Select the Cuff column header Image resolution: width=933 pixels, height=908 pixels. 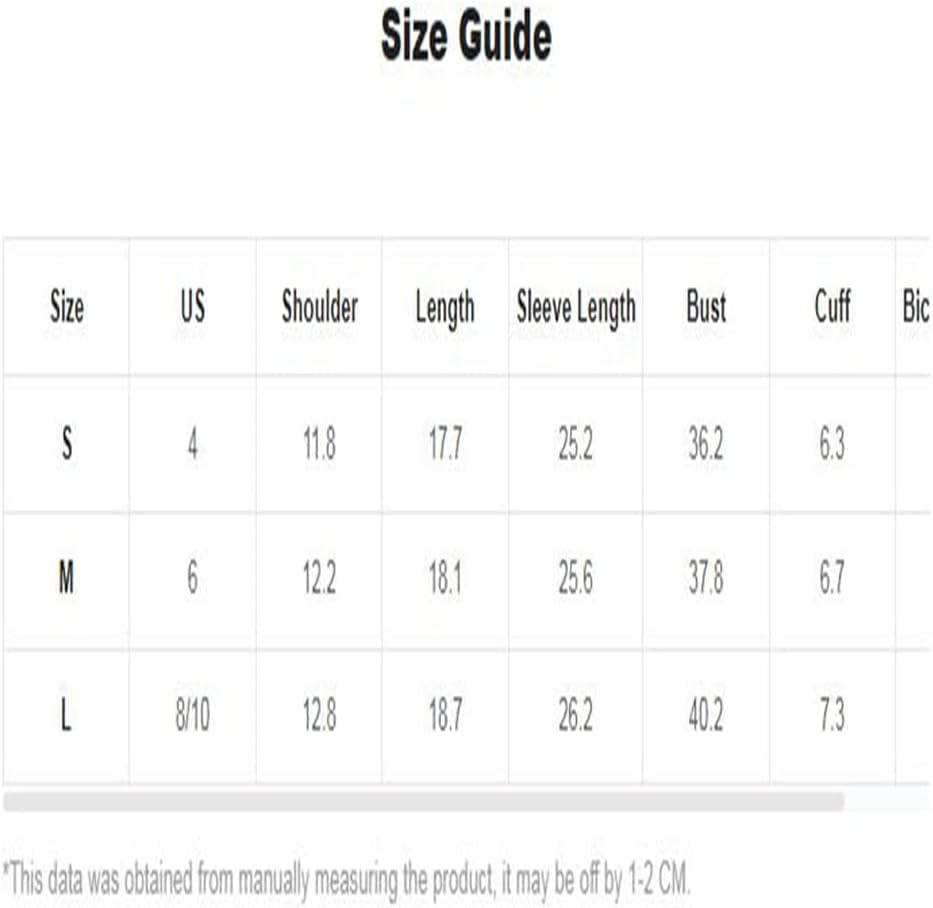point(832,307)
